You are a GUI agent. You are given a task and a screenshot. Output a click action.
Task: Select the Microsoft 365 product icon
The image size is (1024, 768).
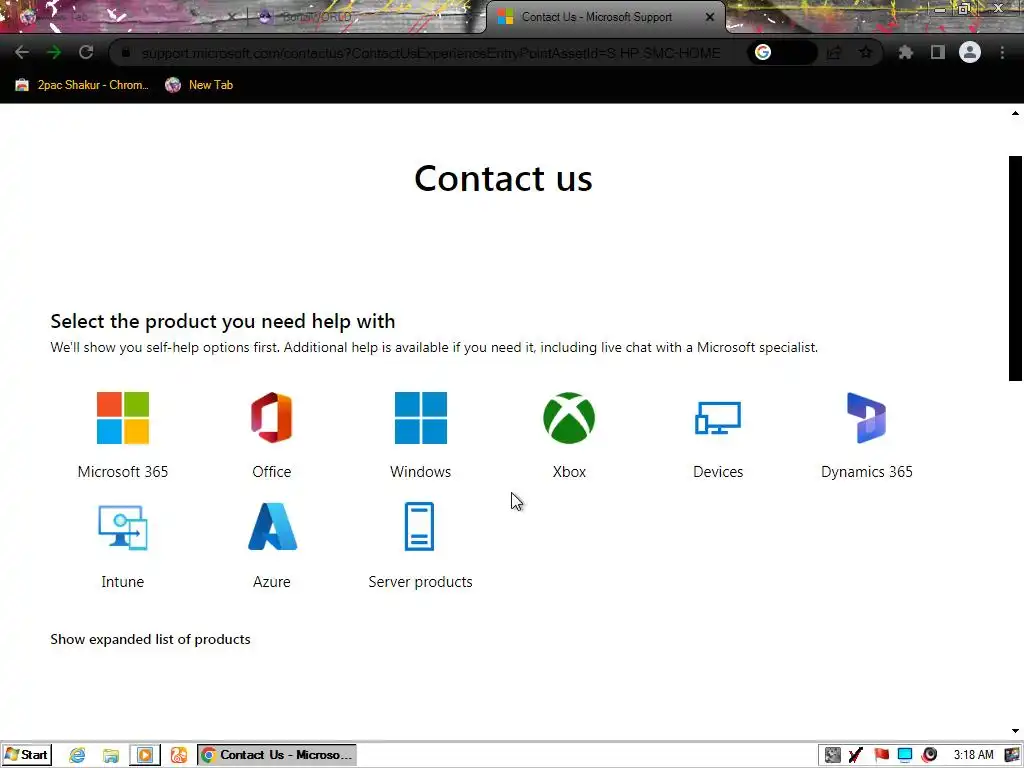(x=123, y=418)
